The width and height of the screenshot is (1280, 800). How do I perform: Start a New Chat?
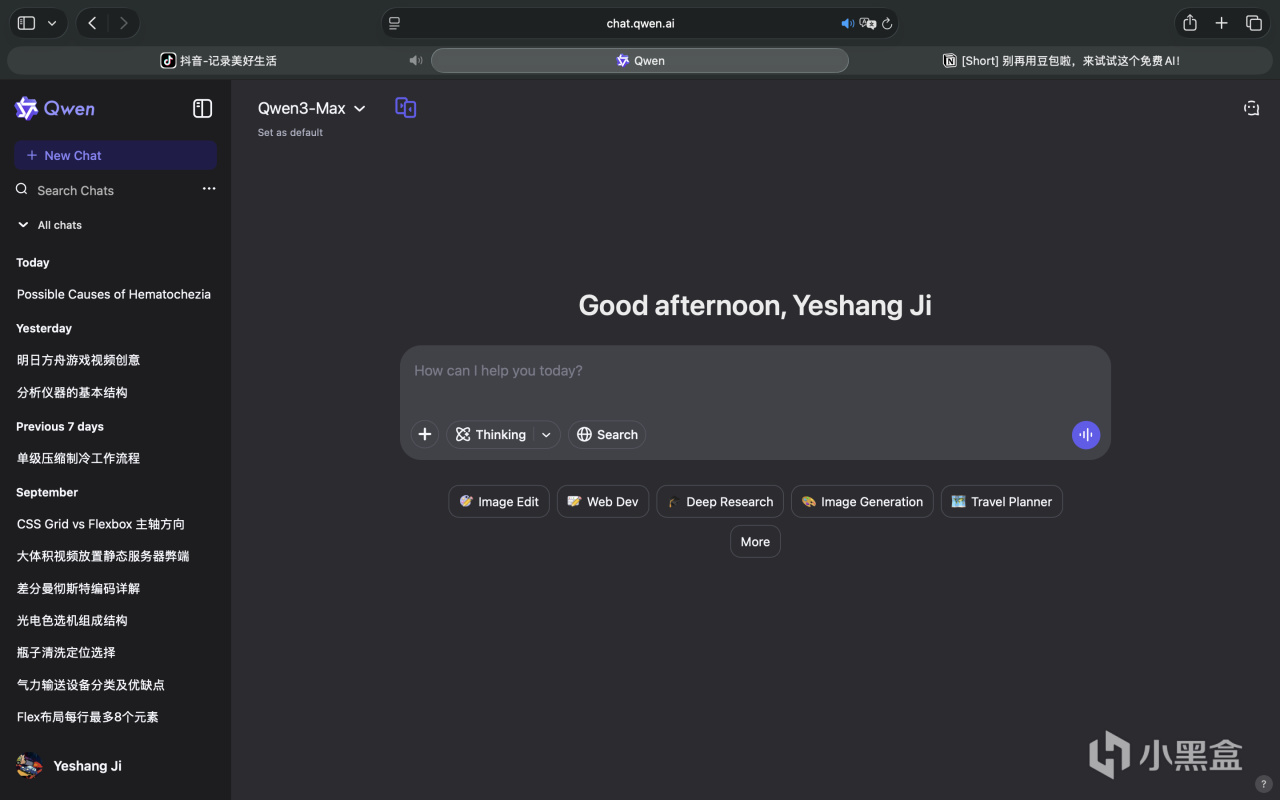click(115, 155)
